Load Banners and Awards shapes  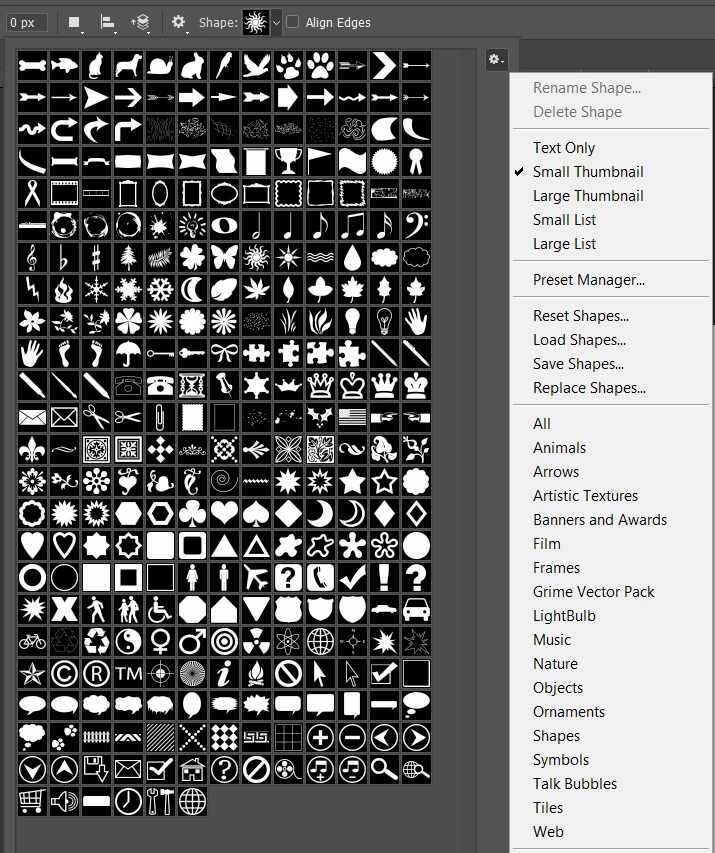pyautogui.click(x=600, y=520)
